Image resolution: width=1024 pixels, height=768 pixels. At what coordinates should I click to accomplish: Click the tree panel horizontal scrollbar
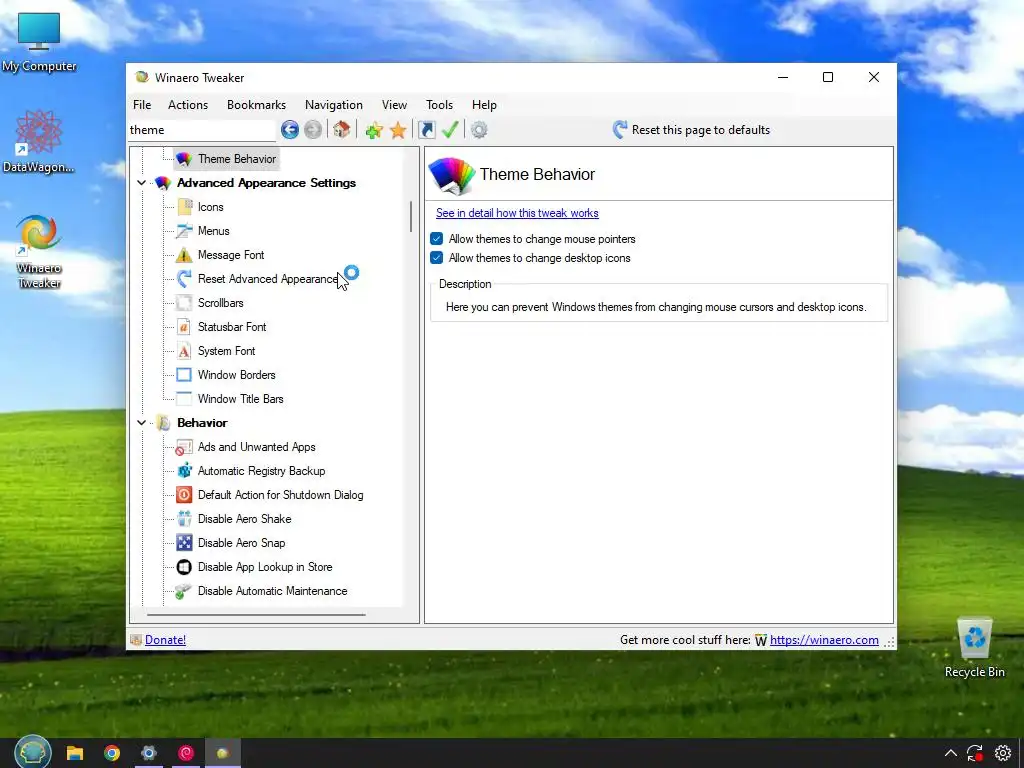[x=255, y=615]
